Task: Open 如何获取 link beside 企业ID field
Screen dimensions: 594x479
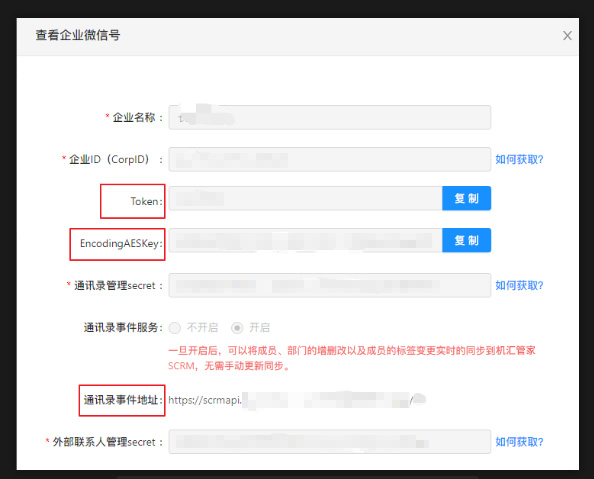Action: [x=519, y=160]
